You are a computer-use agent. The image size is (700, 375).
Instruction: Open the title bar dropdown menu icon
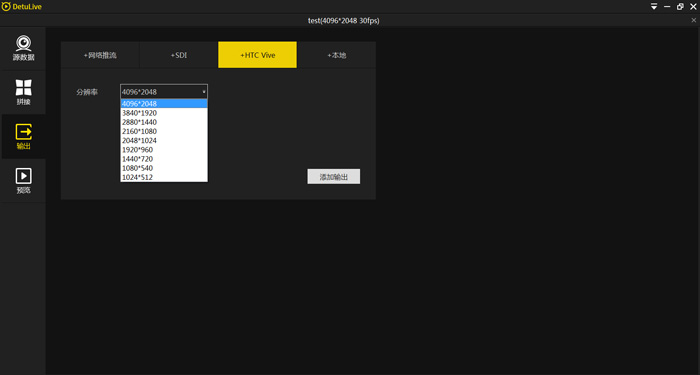tap(654, 7)
